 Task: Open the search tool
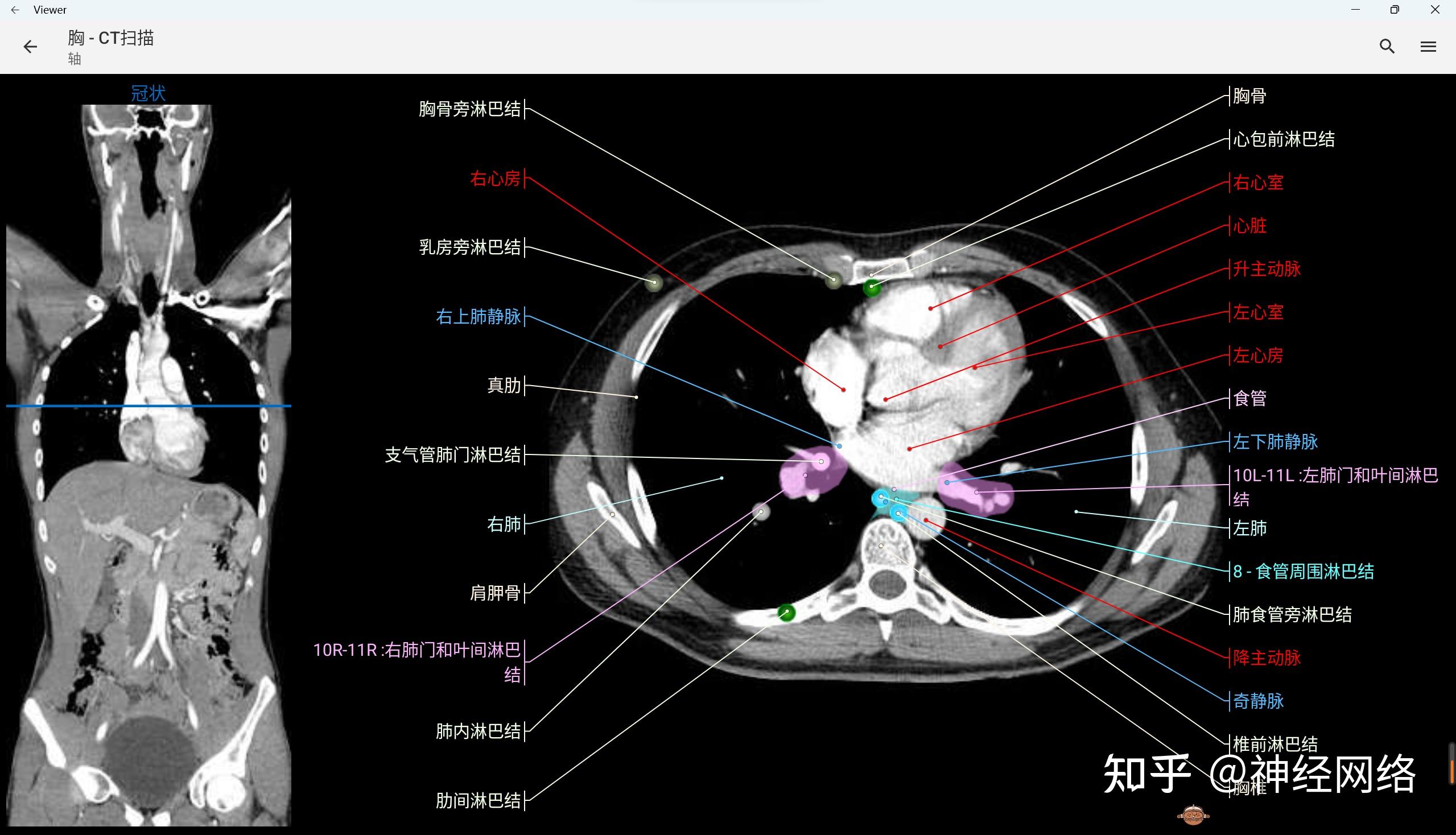[1387, 46]
